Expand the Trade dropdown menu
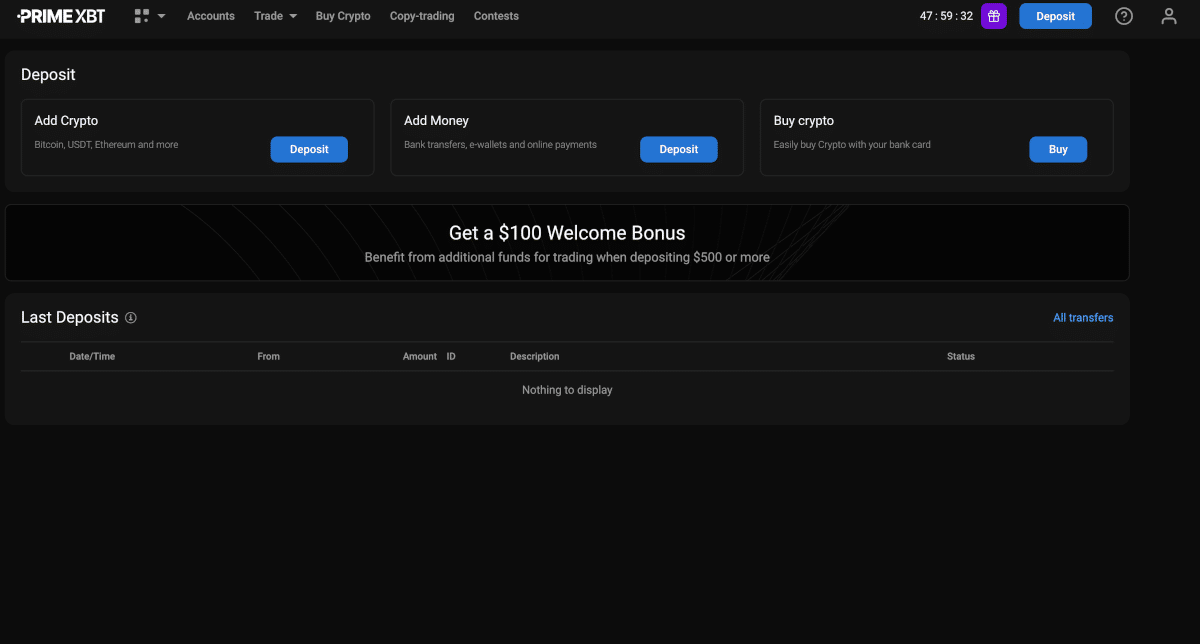Viewport: 1200px width, 644px height. [x=276, y=16]
